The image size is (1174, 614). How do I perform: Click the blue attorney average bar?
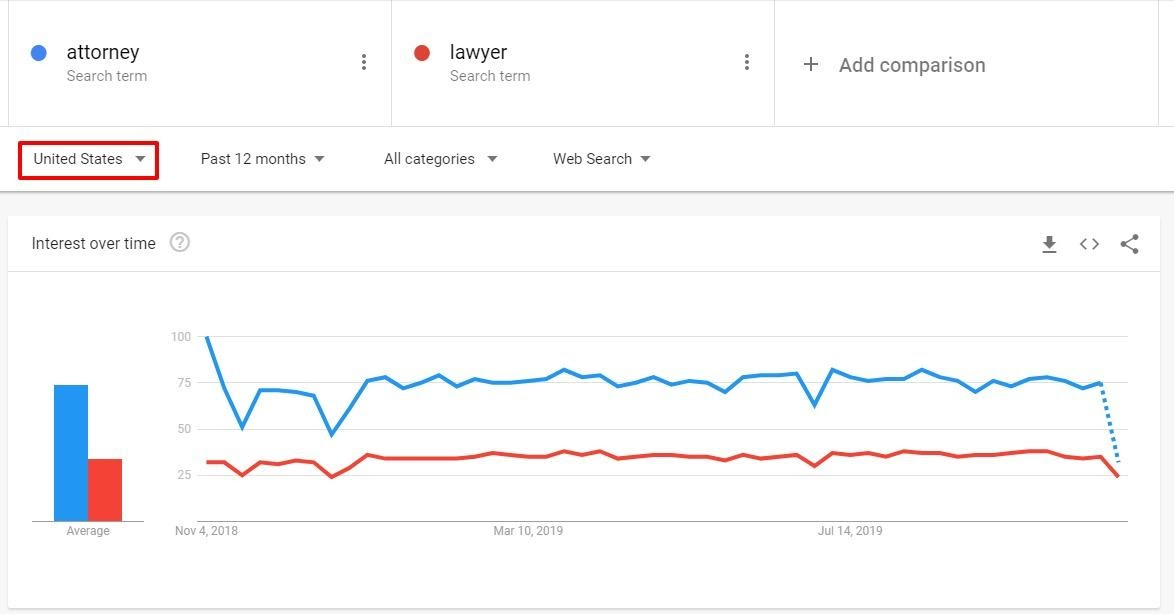(x=71, y=453)
